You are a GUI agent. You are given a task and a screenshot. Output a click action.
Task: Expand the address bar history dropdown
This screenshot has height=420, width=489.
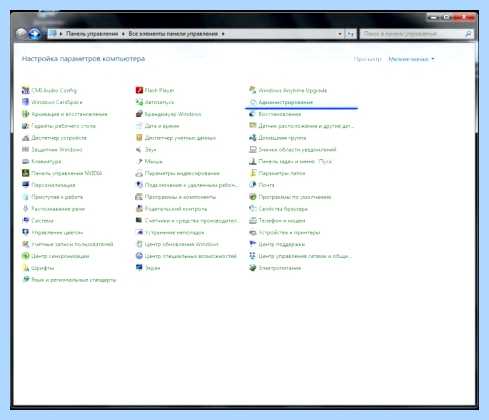(x=340, y=34)
